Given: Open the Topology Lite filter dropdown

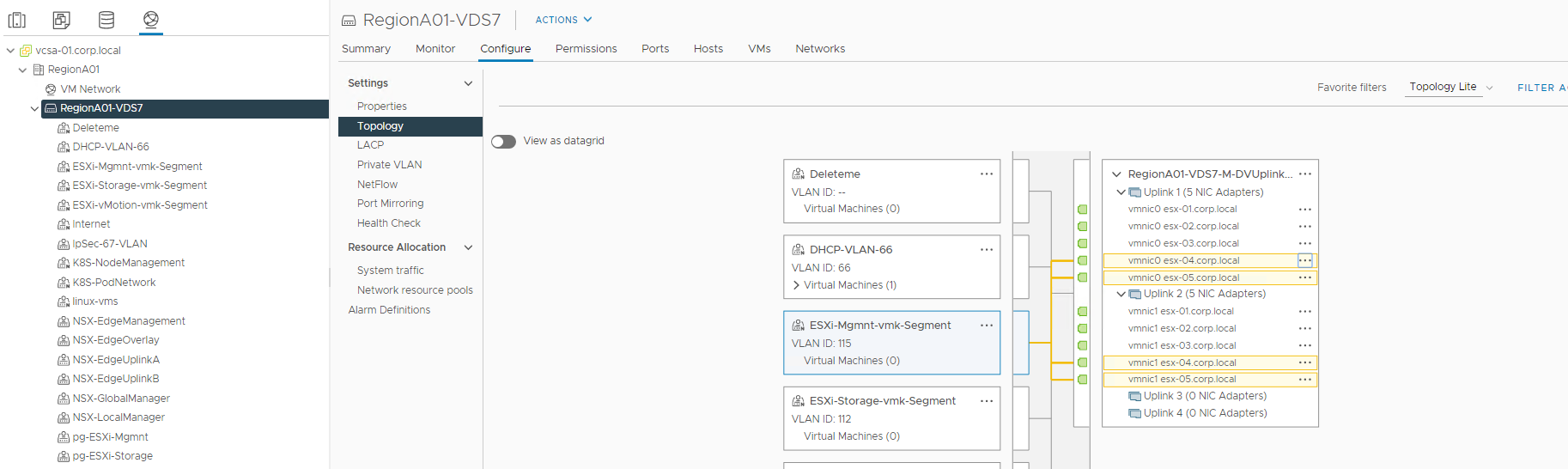Looking at the screenshot, I should tap(1450, 87).
